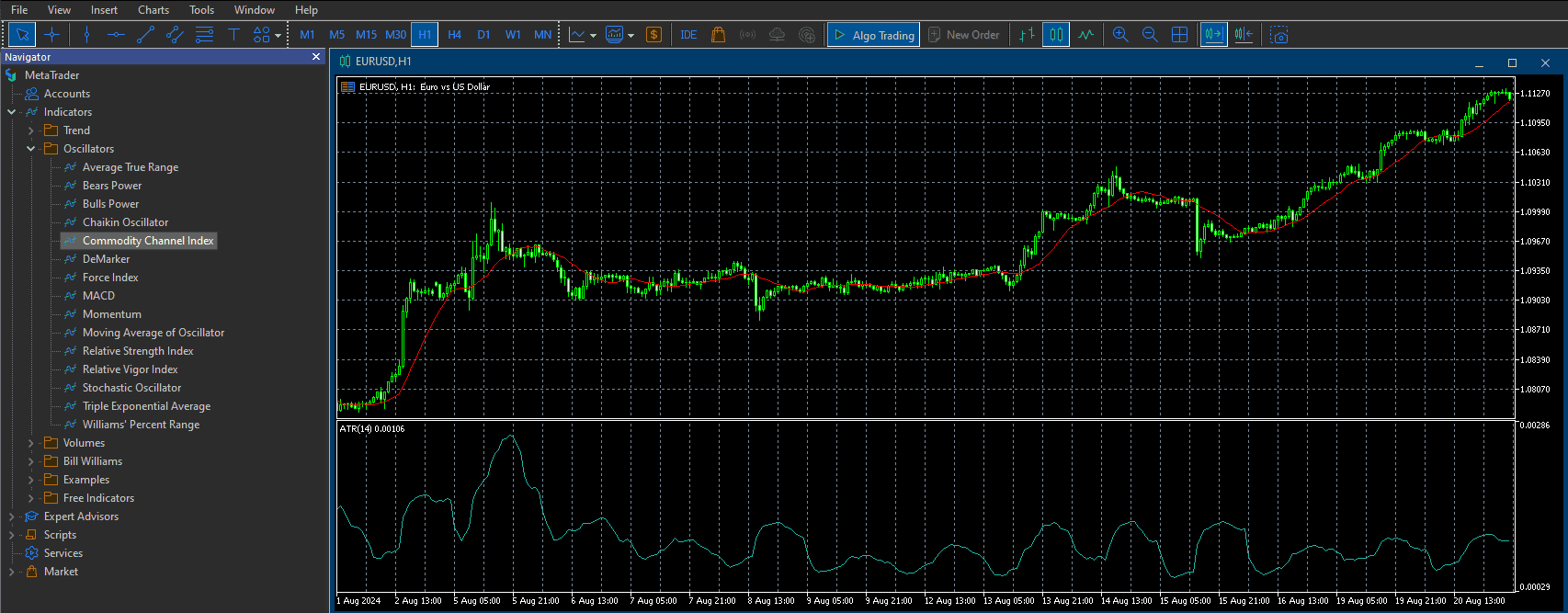The height and width of the screenshot is (613, 1568).
Task: Switch timeframe to MN
Action: (x=542, y=35)
